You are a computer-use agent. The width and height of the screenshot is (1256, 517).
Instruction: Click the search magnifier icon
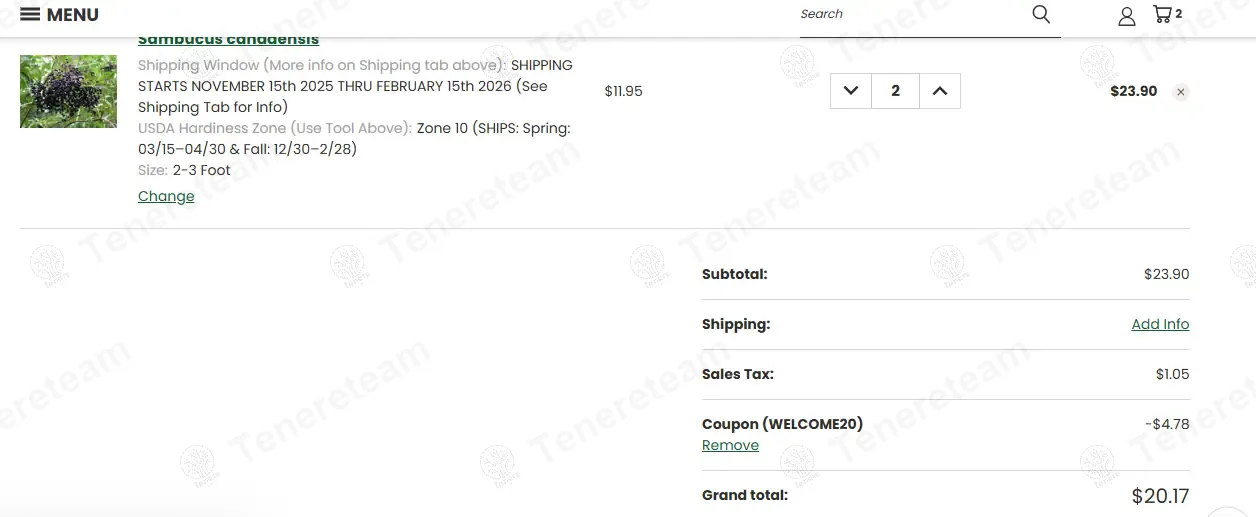tap(1041, 14)
